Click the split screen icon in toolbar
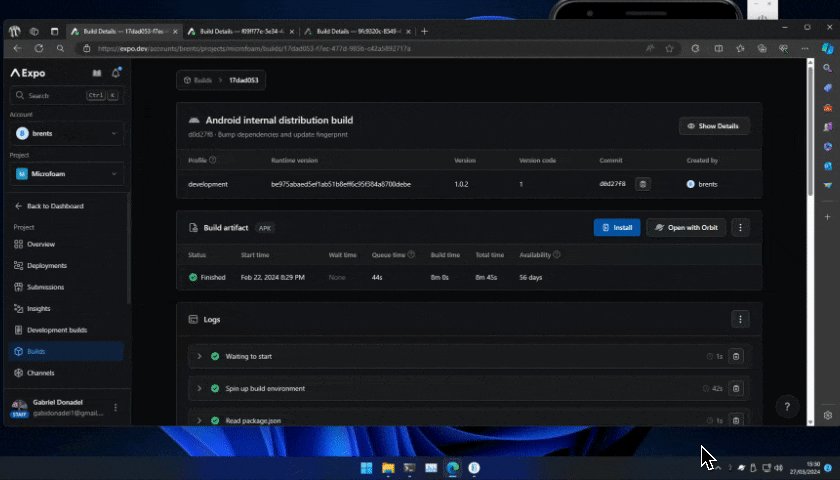Screen dimensions: 840x480 pyautogui.click(x=718, y=48)
